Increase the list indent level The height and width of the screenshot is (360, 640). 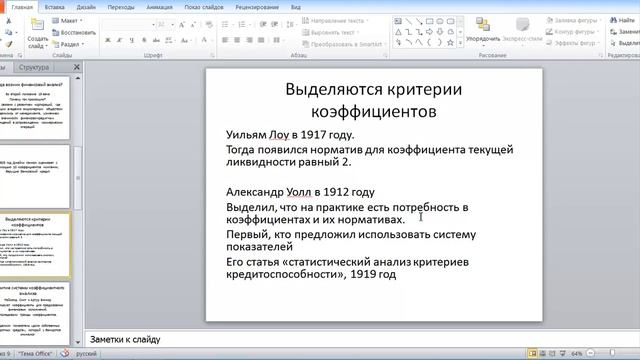(275, 25)
